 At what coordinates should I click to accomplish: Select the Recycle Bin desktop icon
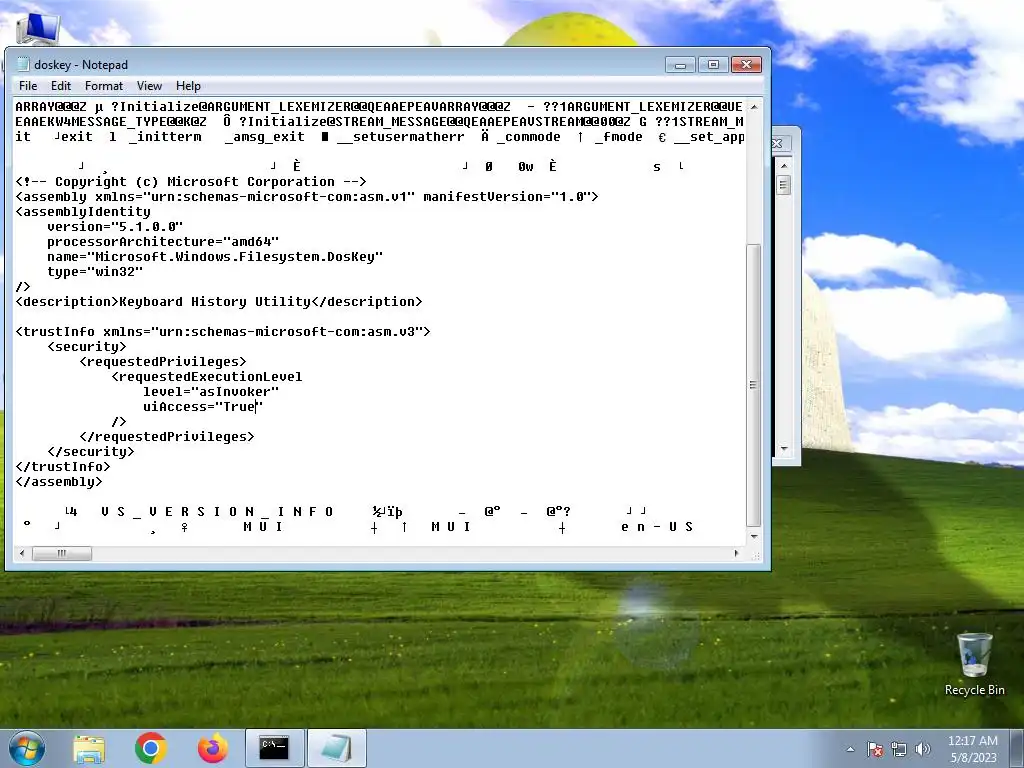(974, 664)
